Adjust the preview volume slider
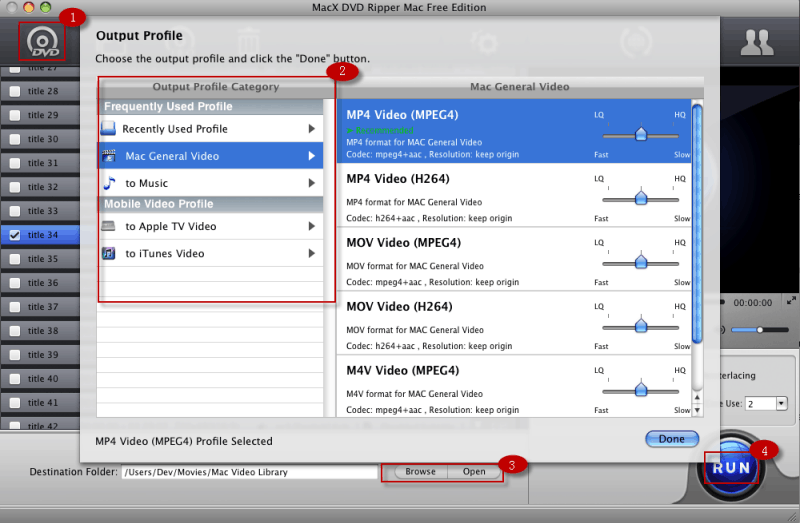The width and height of the screenshot is (800, 523). click(760, 330)
